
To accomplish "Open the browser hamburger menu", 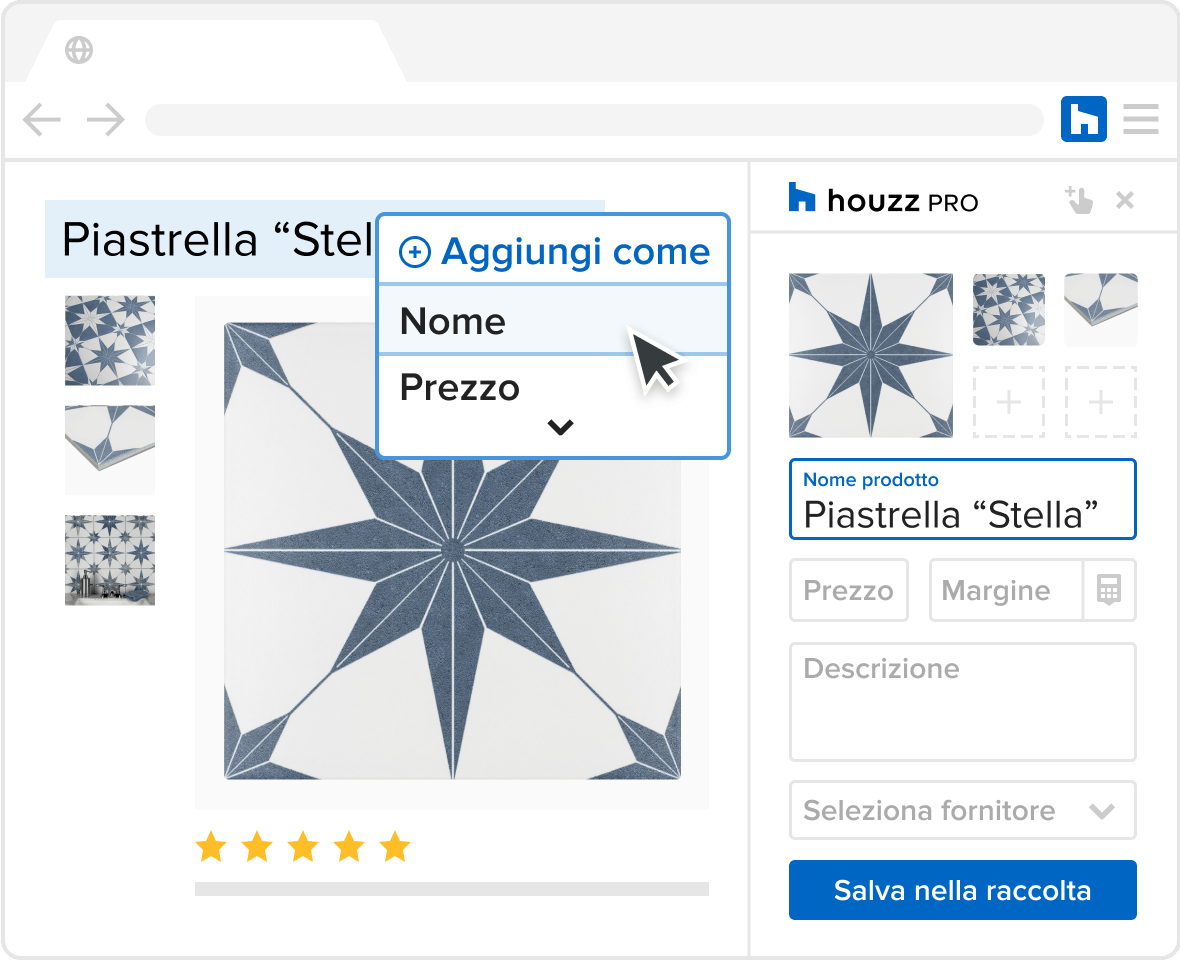I will click(1140, 119).
